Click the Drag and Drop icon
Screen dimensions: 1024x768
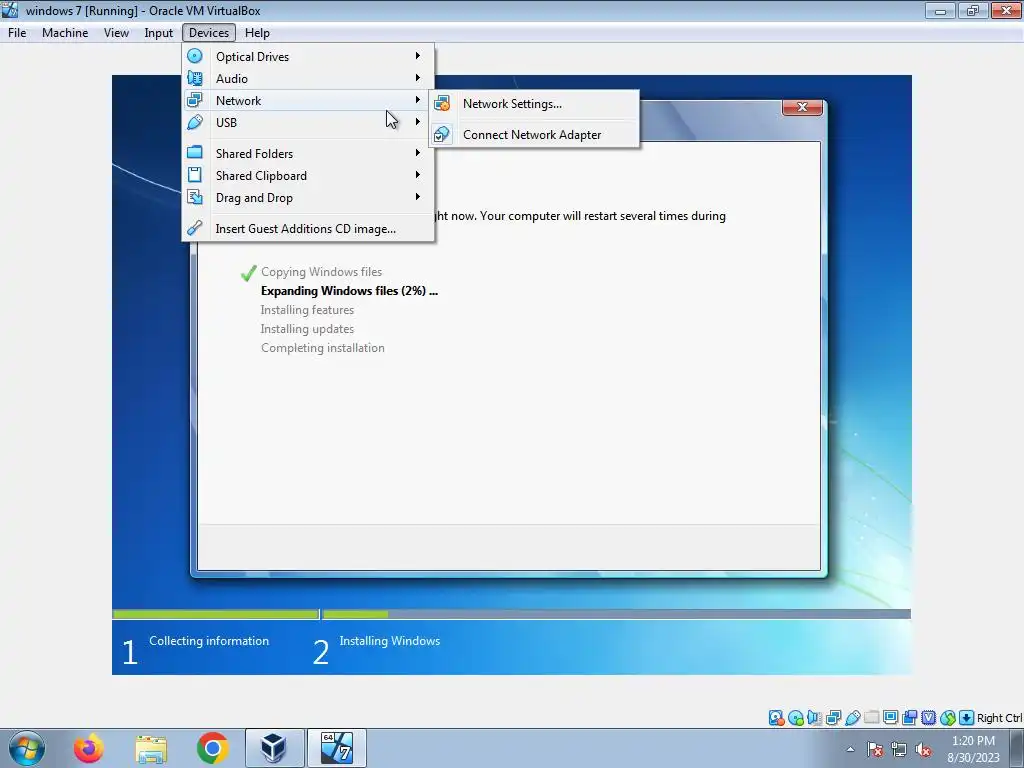click(x=195, y=197)
